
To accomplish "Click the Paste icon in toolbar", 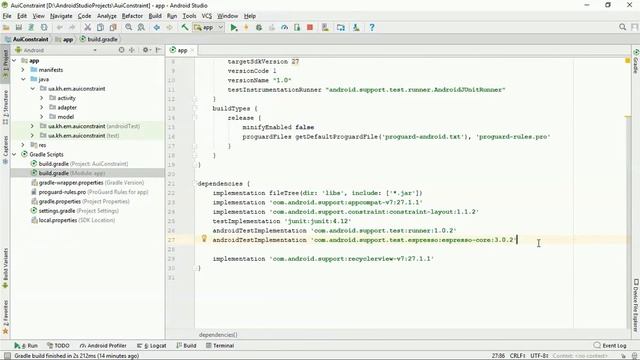I will [113, 27].
